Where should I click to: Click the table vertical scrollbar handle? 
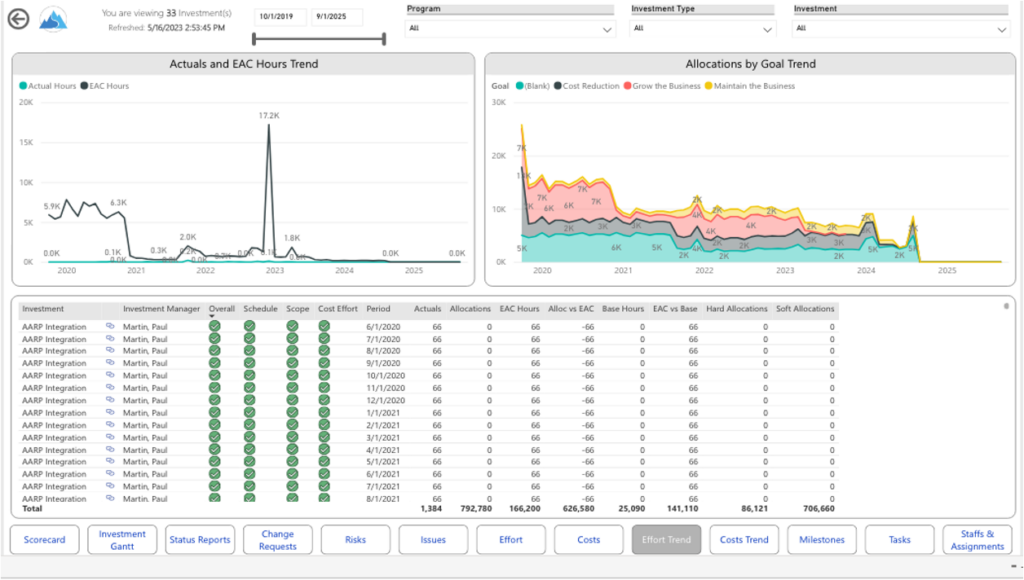tap(1006, 306)
